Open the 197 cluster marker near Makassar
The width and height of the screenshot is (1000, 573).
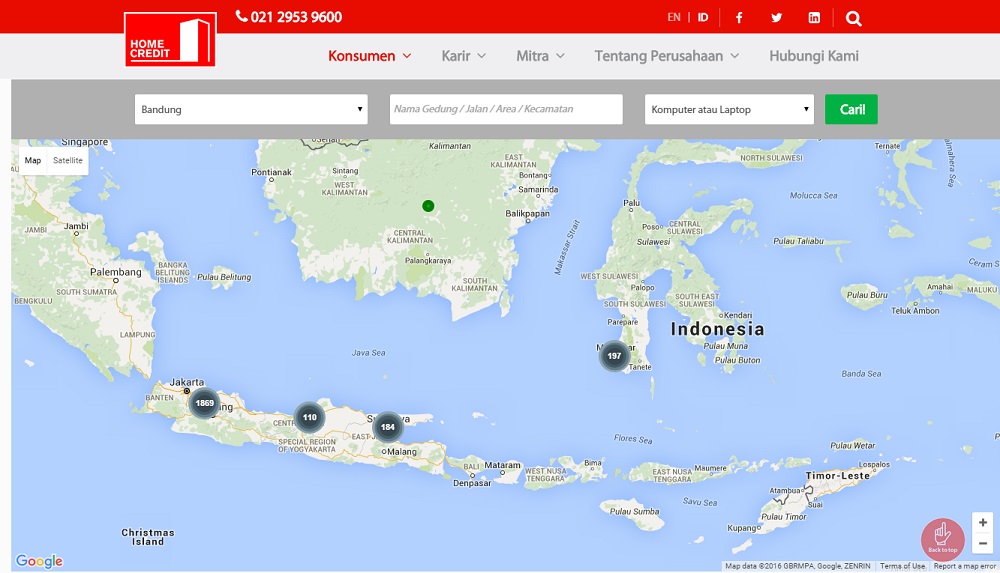point(614,355)
